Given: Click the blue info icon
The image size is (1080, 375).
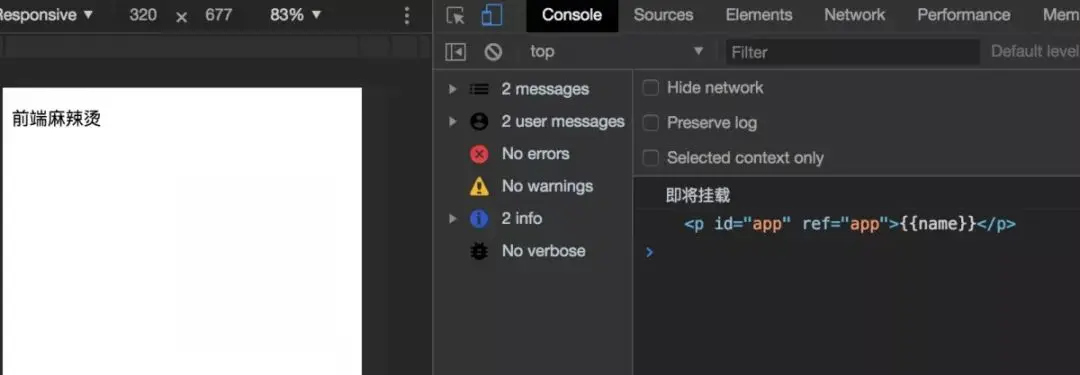Looking at the screenshot, I should 479,219.
